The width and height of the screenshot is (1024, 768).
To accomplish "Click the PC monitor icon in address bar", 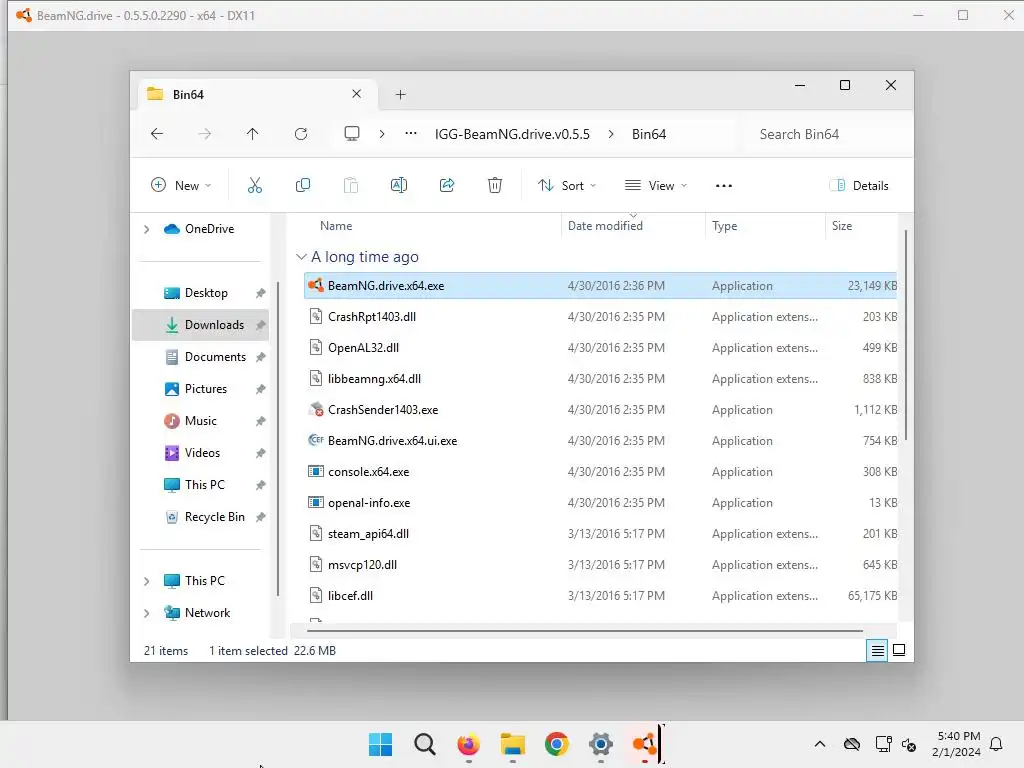I will [352, 134].
